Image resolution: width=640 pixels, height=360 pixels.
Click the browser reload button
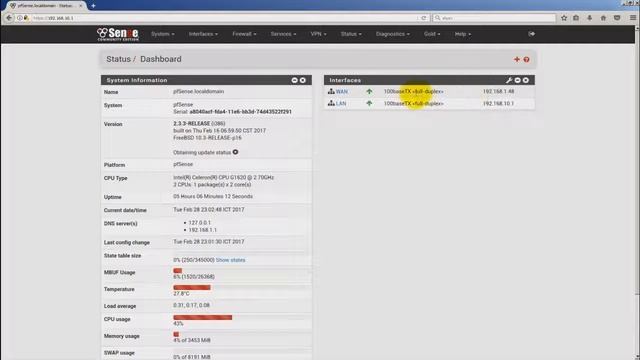pos(424,18)
